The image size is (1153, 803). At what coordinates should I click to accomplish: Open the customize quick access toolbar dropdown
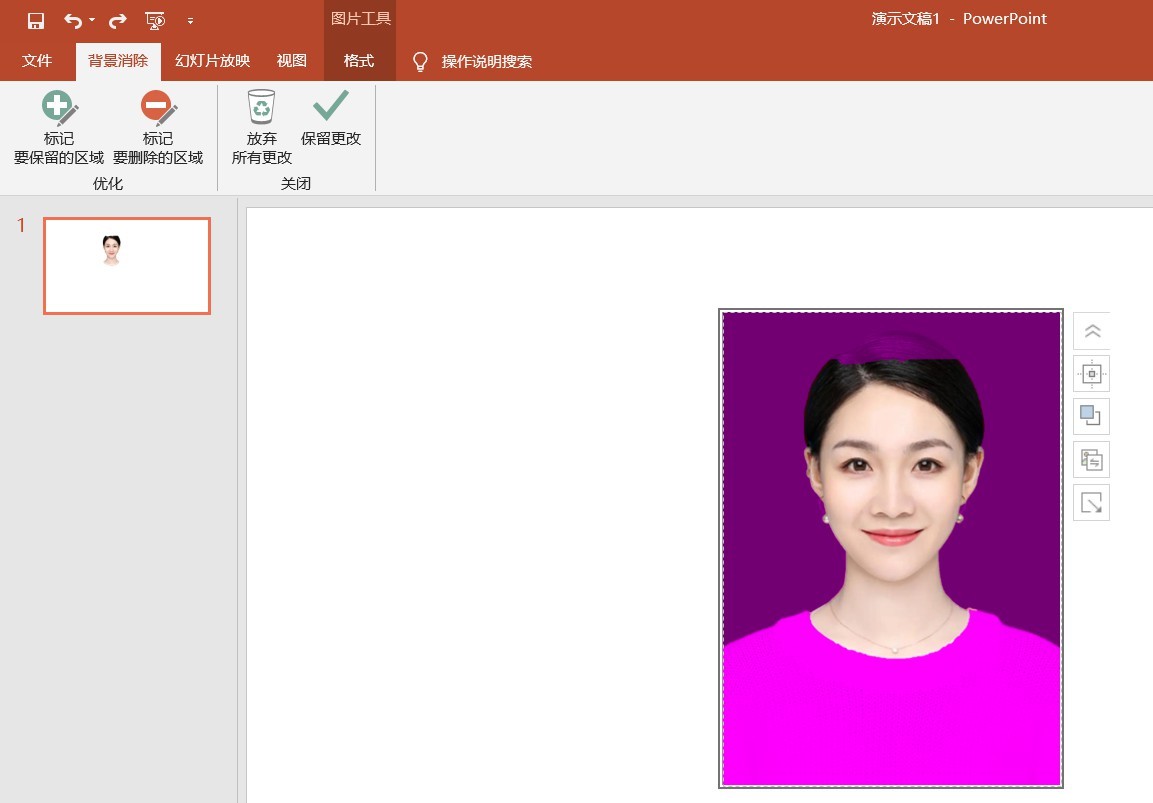tap(190, 19)
